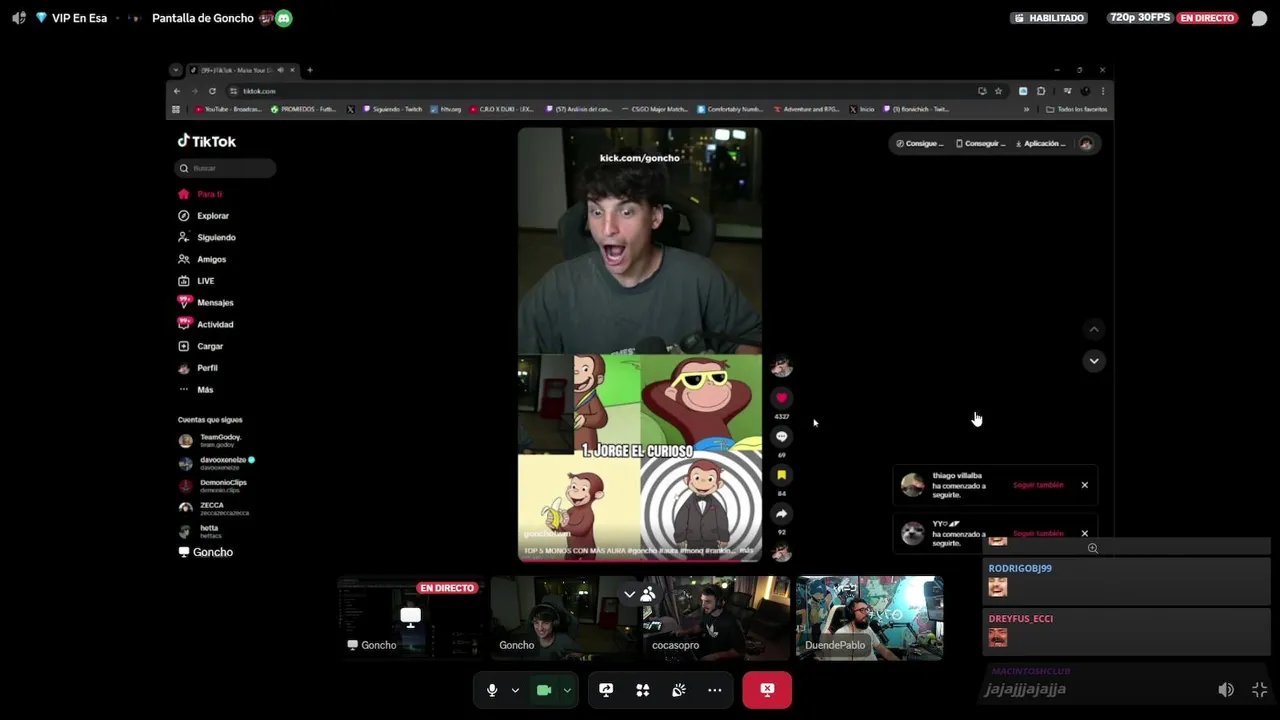Click Consigue monedas button in TikTok header
This screenshot has width=1280, height=720.
(919, 144)
